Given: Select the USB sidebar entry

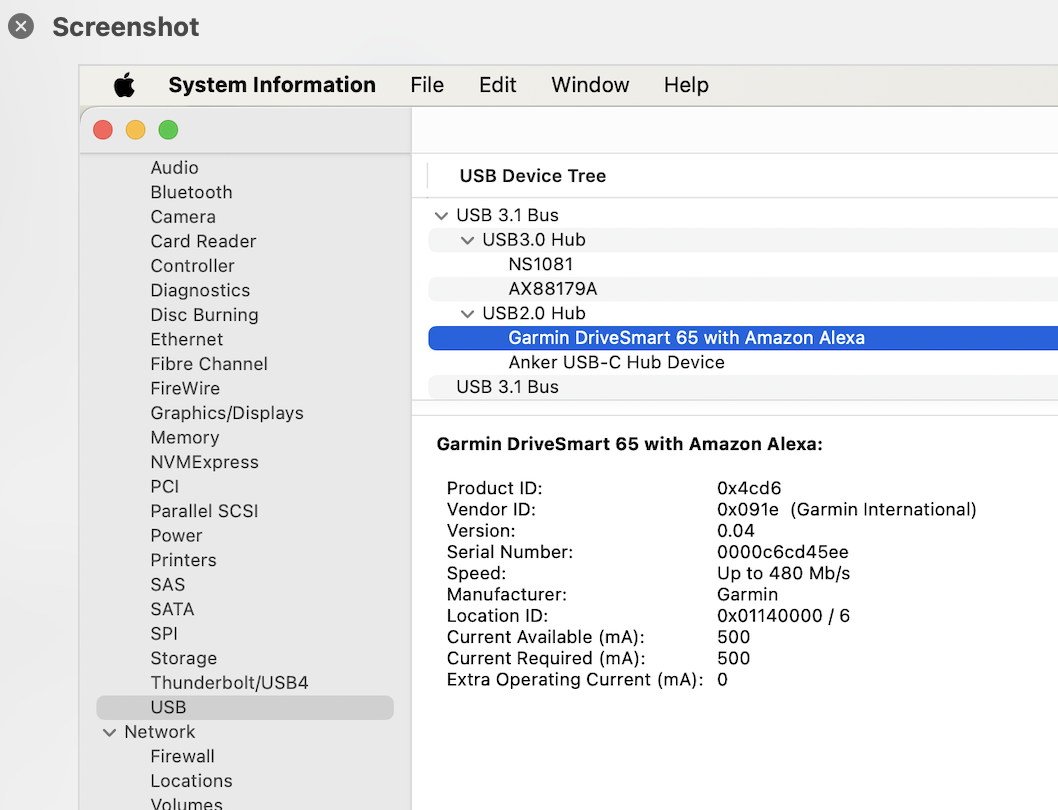Looking at the screenshot, I should tap(245, 707).
